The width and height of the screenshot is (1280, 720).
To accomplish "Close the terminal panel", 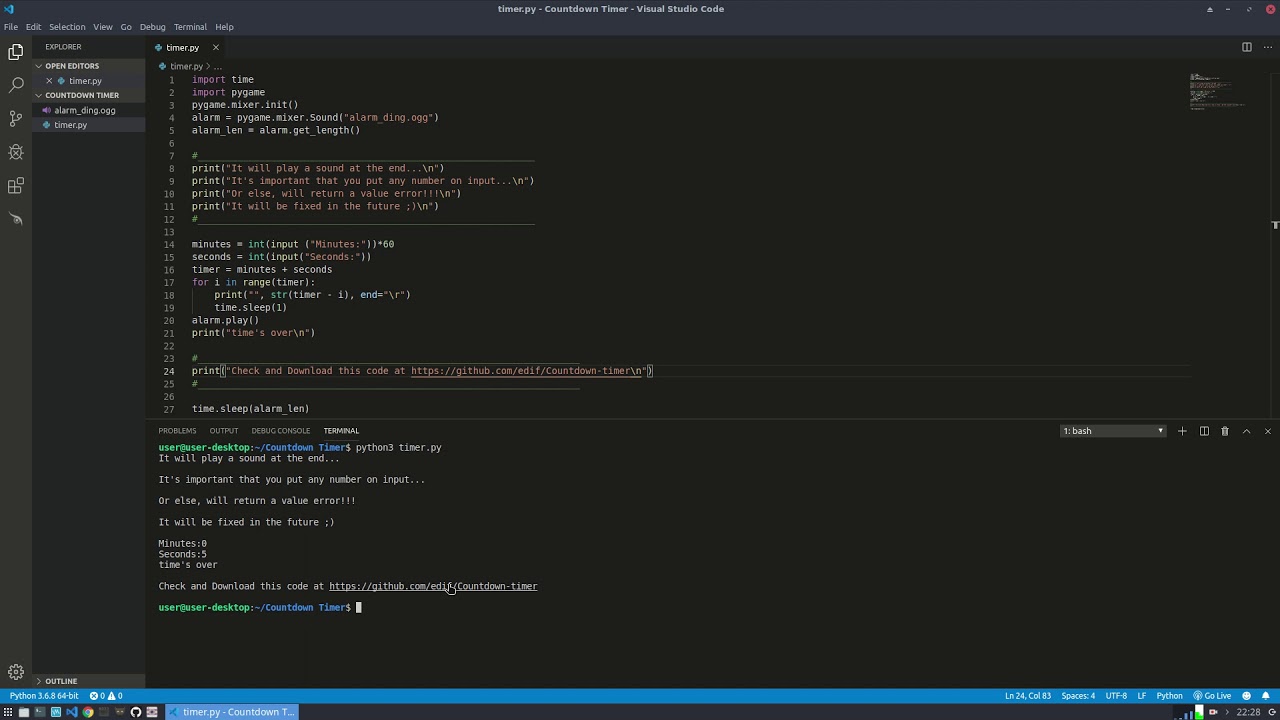I will click(x=1268, y=431).
